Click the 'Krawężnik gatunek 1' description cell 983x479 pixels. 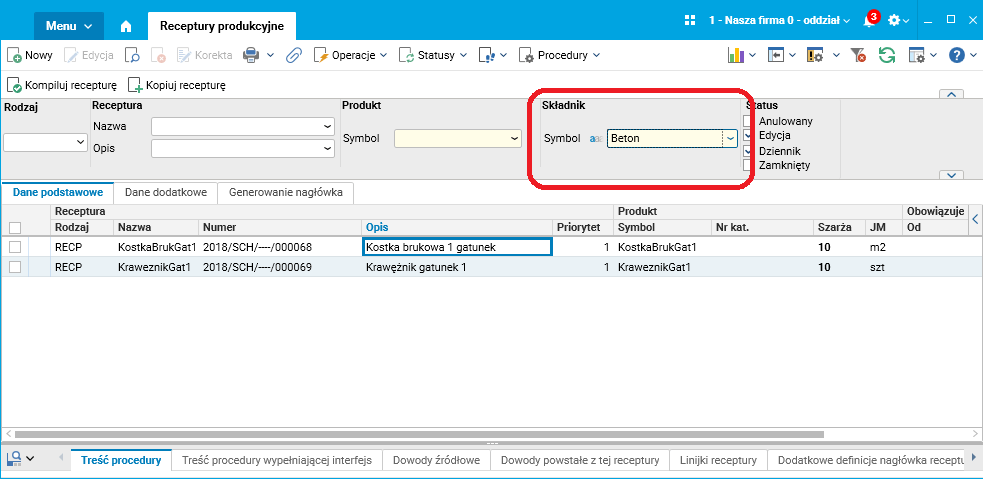click(x=457, y=267)
